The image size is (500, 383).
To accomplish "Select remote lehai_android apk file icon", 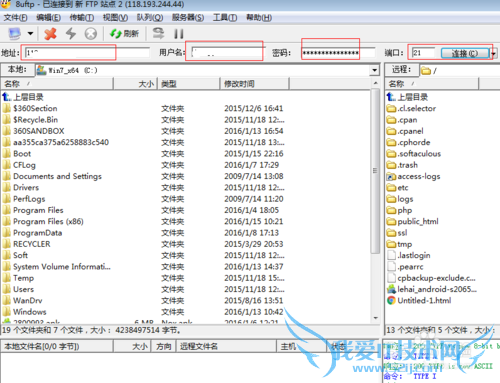I will point(391,289).
